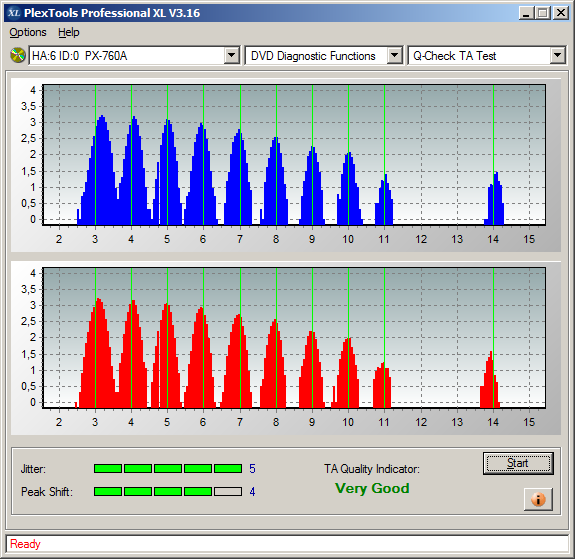Click the disc drive icon beside device list
575x559 pixels.
click(18, 55)
